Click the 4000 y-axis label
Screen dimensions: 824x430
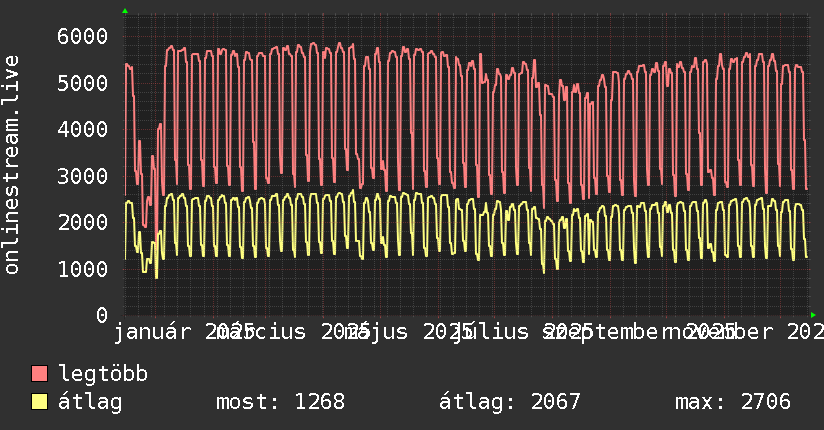click(83, 129)
